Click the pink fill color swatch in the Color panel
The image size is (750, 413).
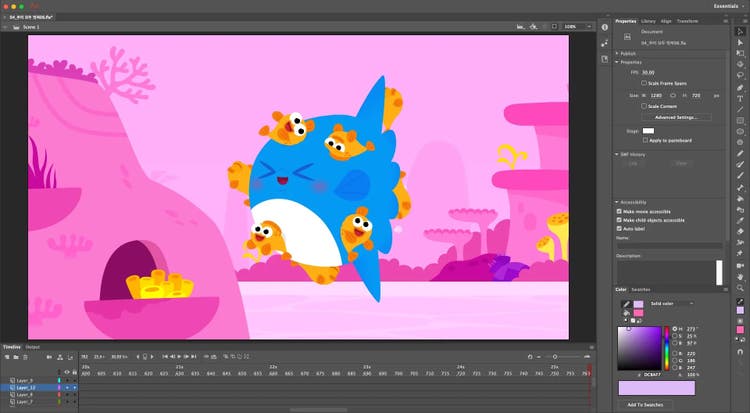[639, 313]
